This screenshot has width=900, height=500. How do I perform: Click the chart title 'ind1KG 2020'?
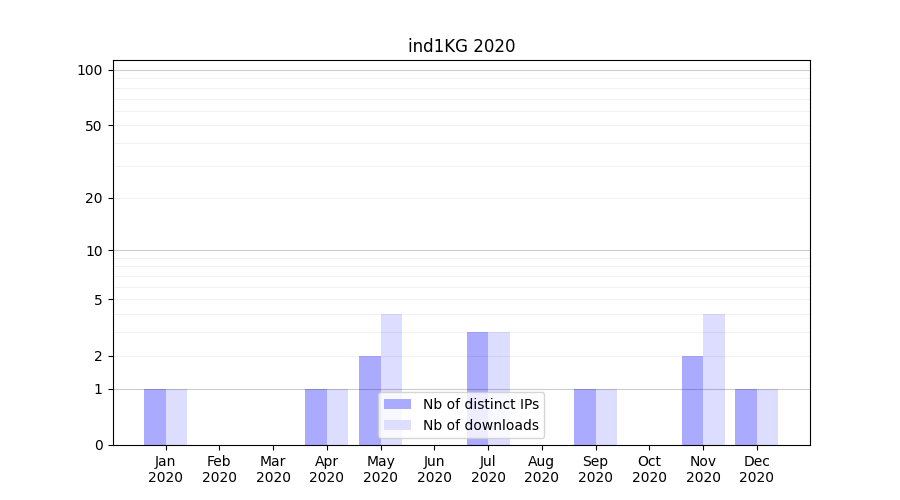pos(461,46)
